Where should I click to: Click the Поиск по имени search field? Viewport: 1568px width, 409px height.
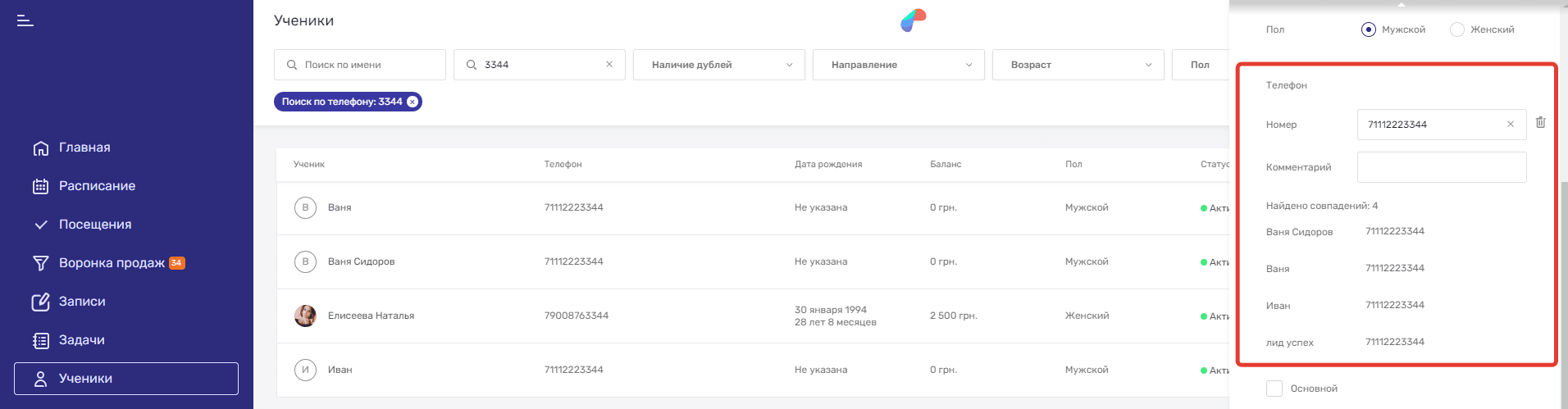(x=369, y=65)
